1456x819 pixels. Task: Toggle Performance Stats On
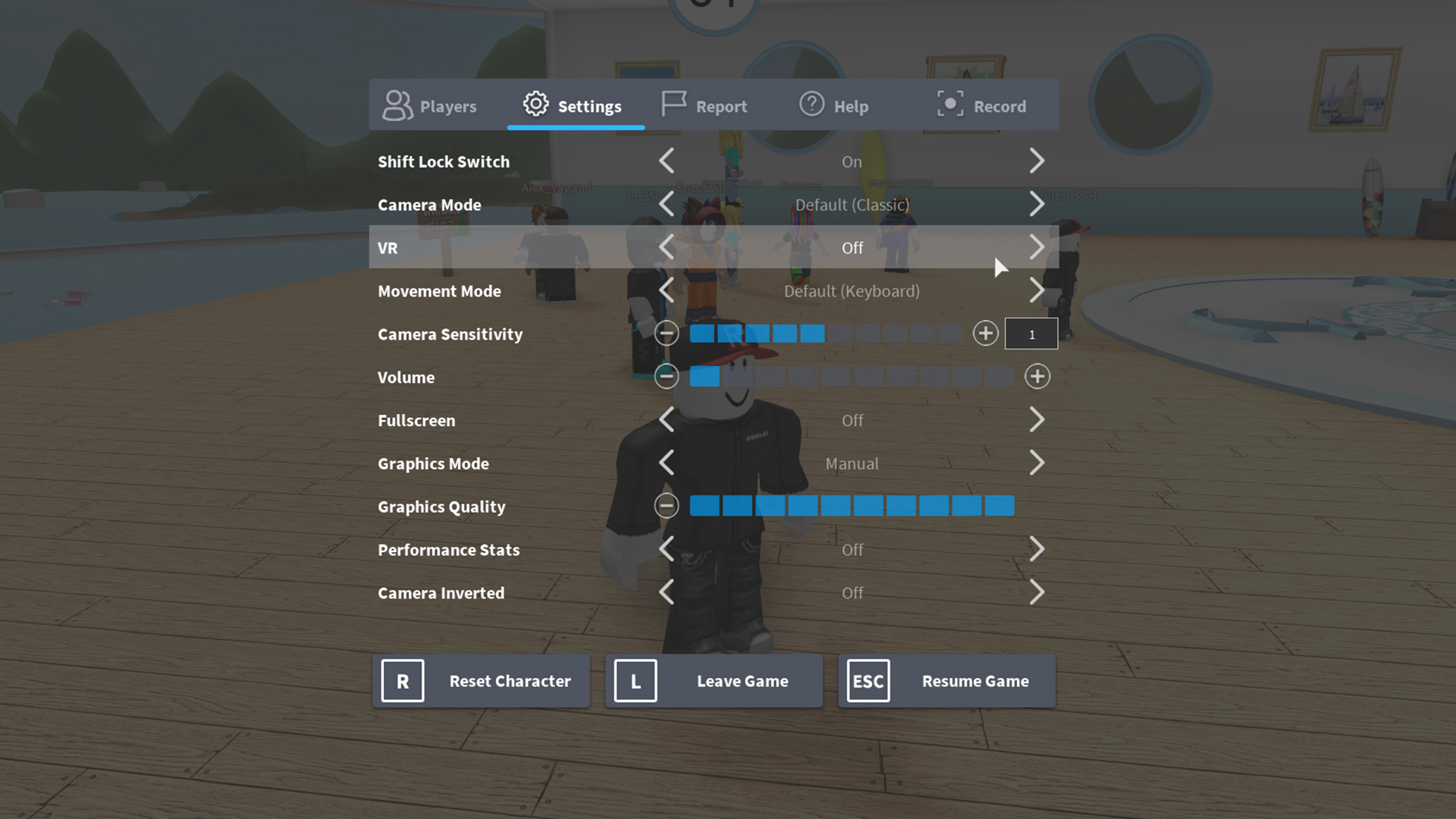coord(1037,549)
